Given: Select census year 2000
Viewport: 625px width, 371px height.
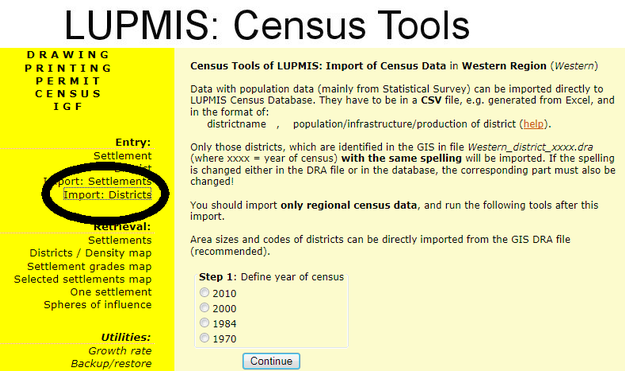Looking at the screenshot, I should click(204, 308).
